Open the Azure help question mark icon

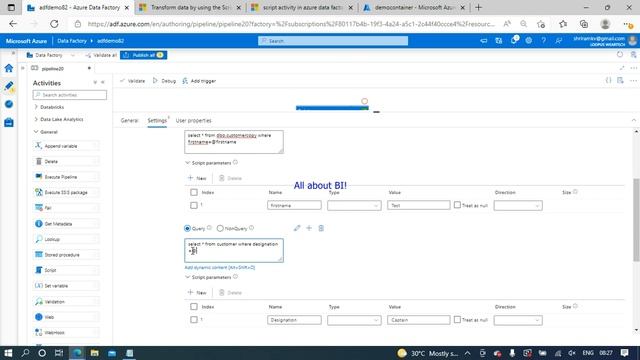coord(543,40)
